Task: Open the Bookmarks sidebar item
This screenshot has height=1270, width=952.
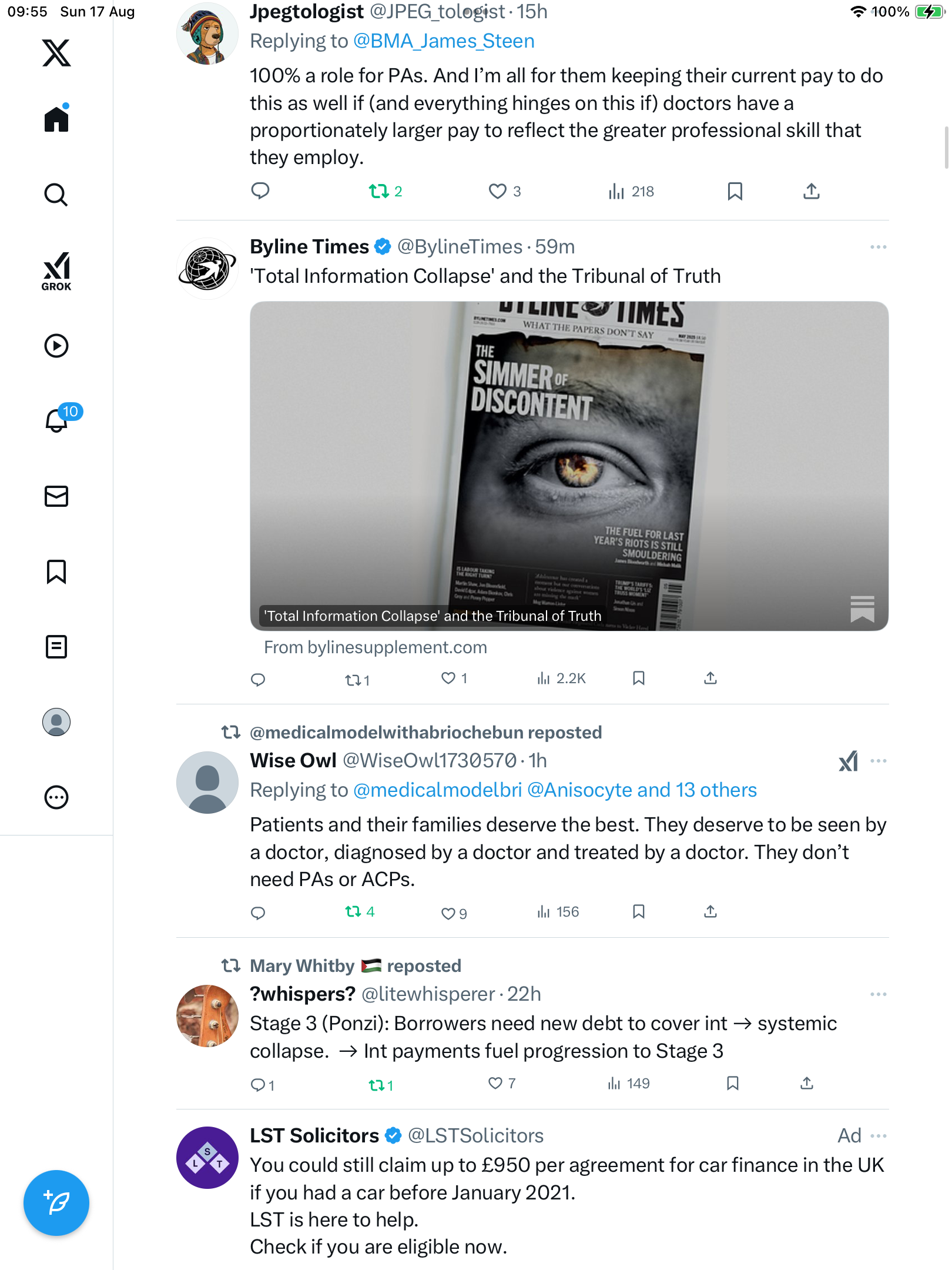Action: 56,571
